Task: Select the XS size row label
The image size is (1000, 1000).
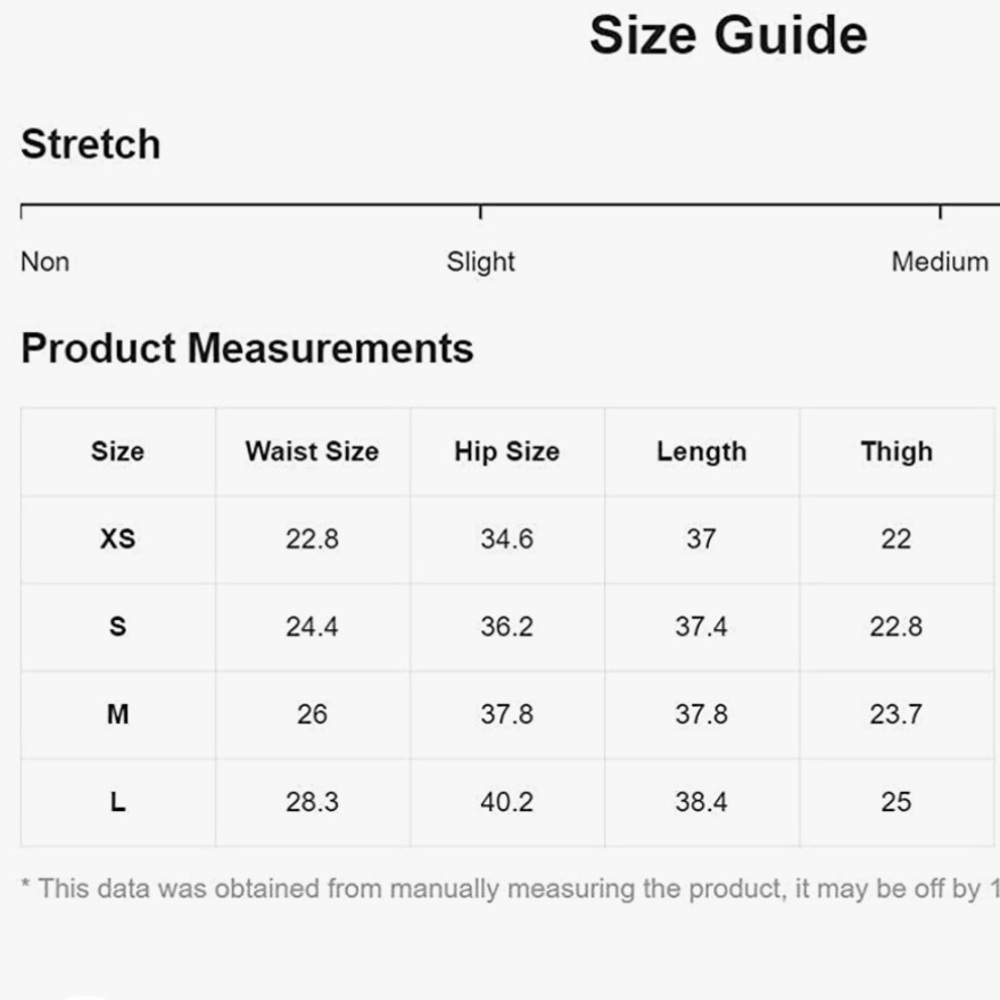Action: tap(118, 539)
